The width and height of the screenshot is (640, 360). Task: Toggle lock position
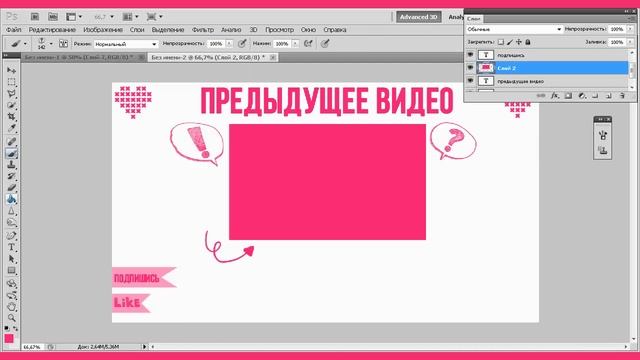[519, 42]
